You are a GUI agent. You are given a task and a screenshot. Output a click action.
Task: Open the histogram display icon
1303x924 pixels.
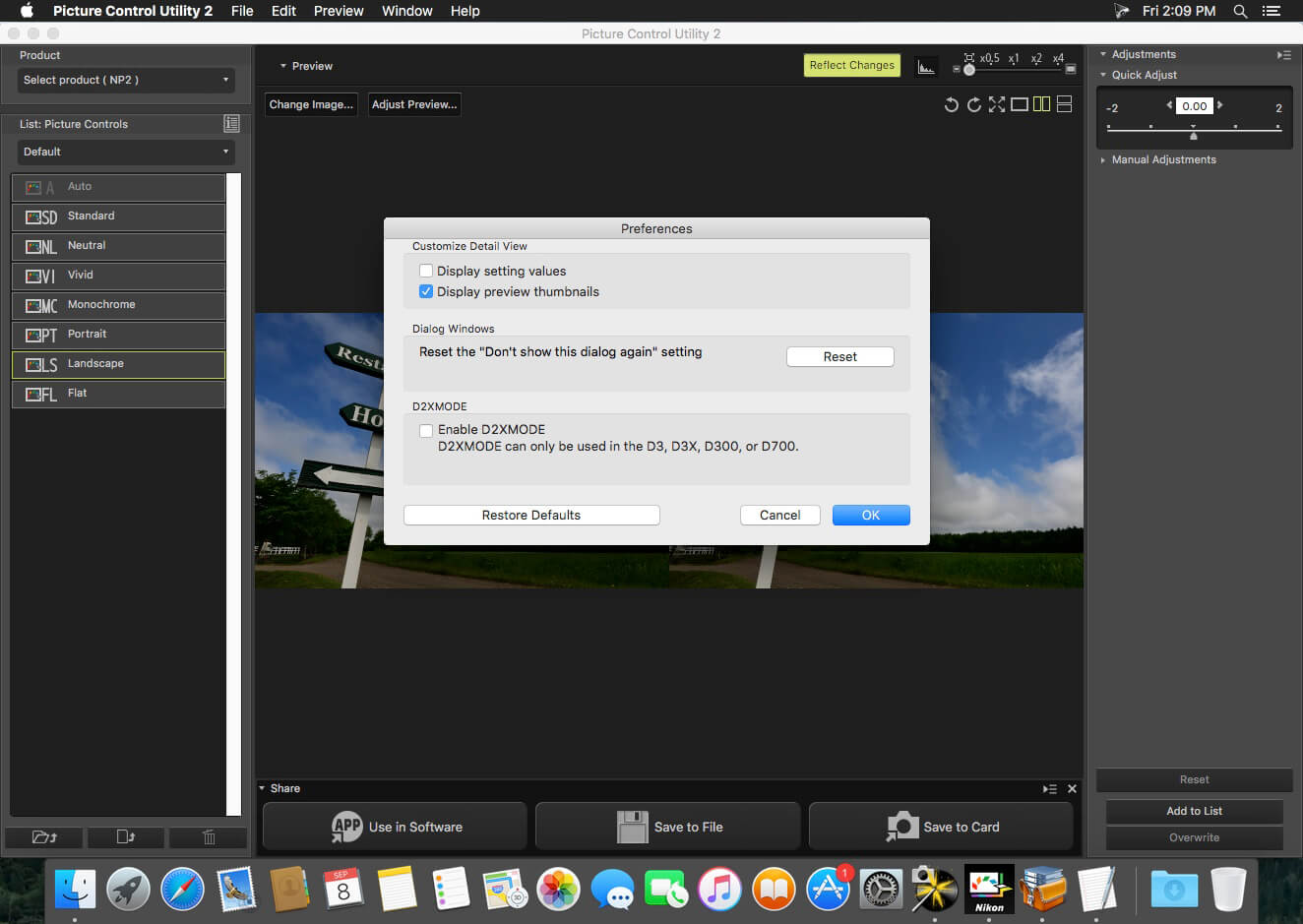(926, 66)
